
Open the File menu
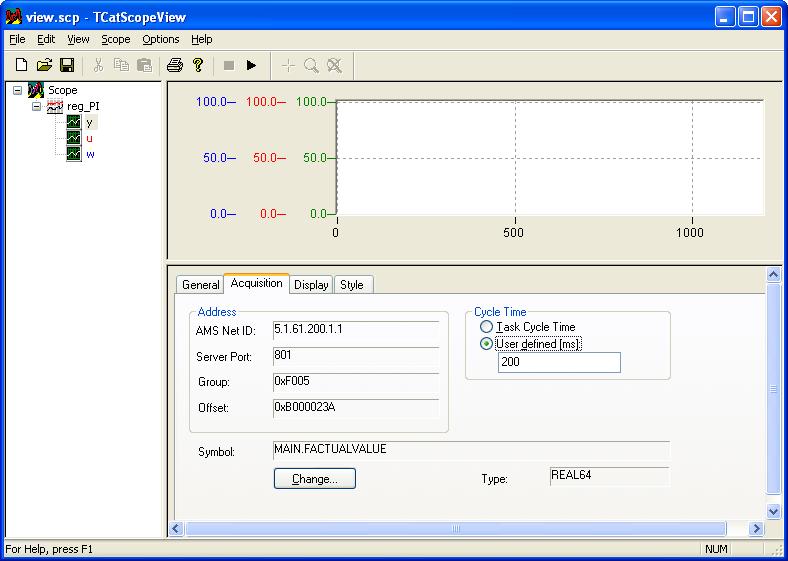click(17, 39)
